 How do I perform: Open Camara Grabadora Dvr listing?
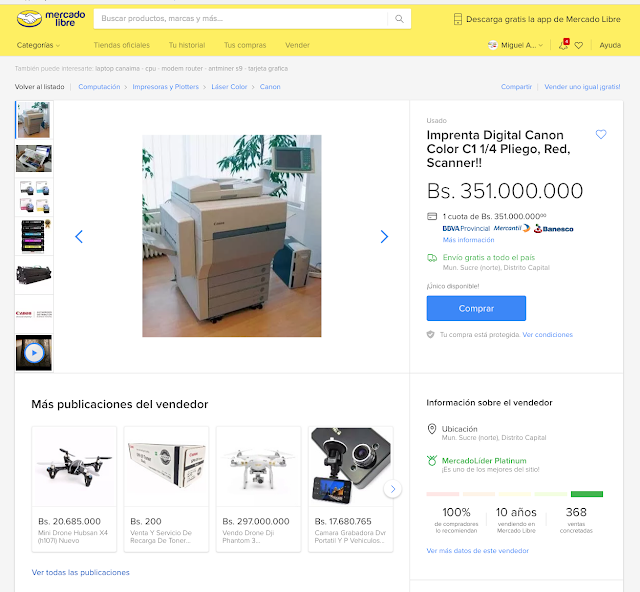point(351,489)
